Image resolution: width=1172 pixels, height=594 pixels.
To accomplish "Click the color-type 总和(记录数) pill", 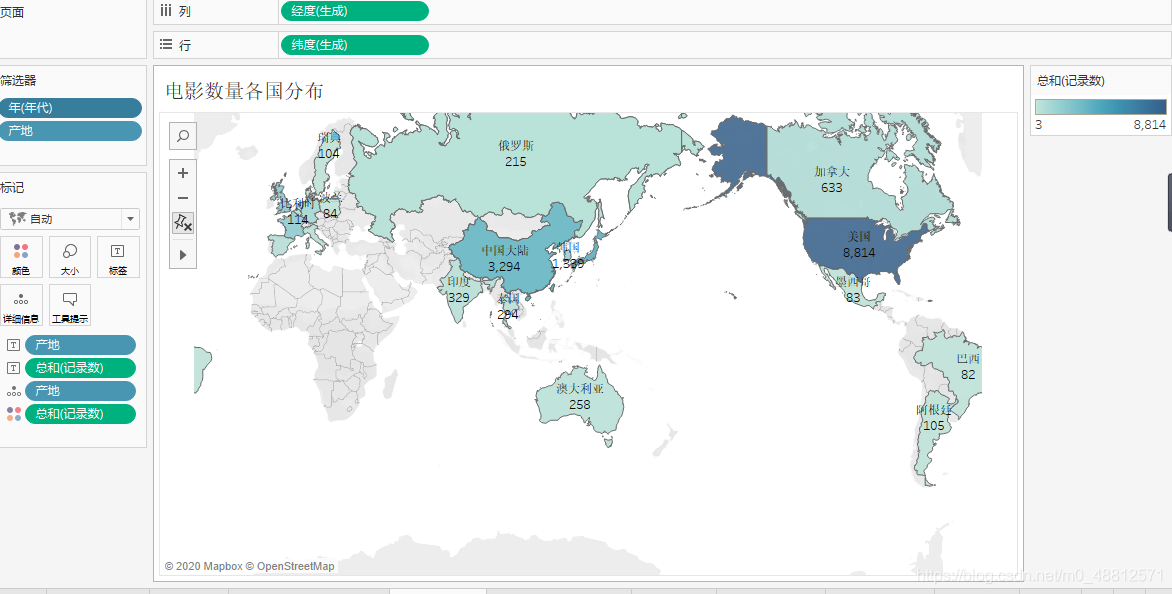I will pos(80,414).
